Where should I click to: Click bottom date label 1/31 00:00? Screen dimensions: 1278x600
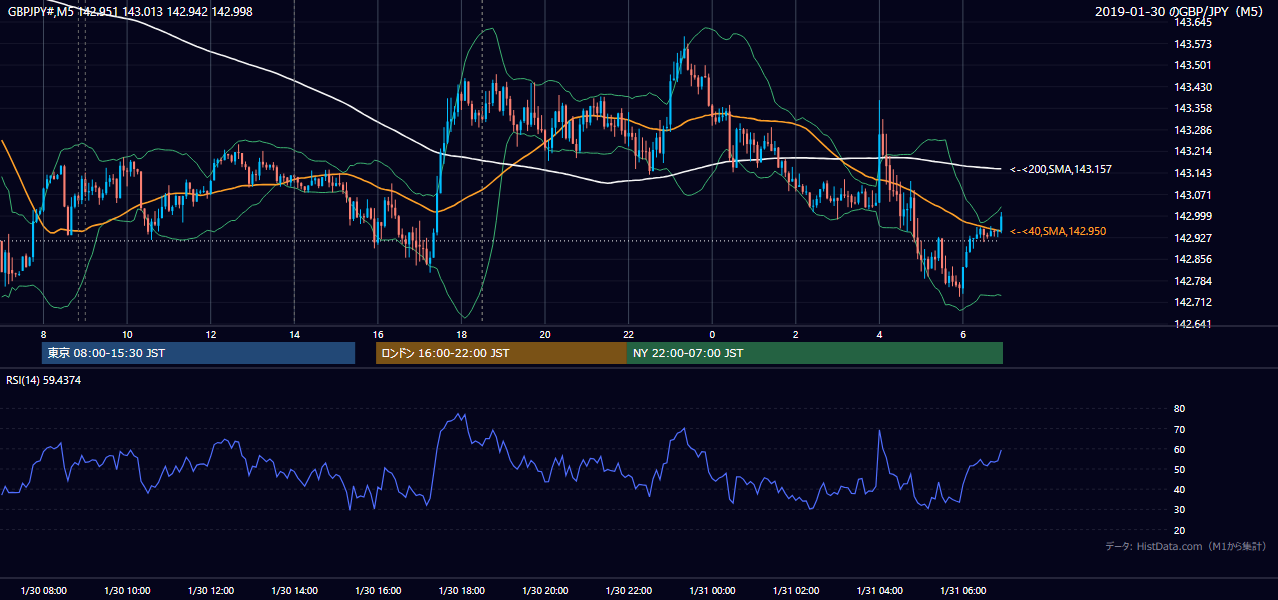(x=712, y=591)
